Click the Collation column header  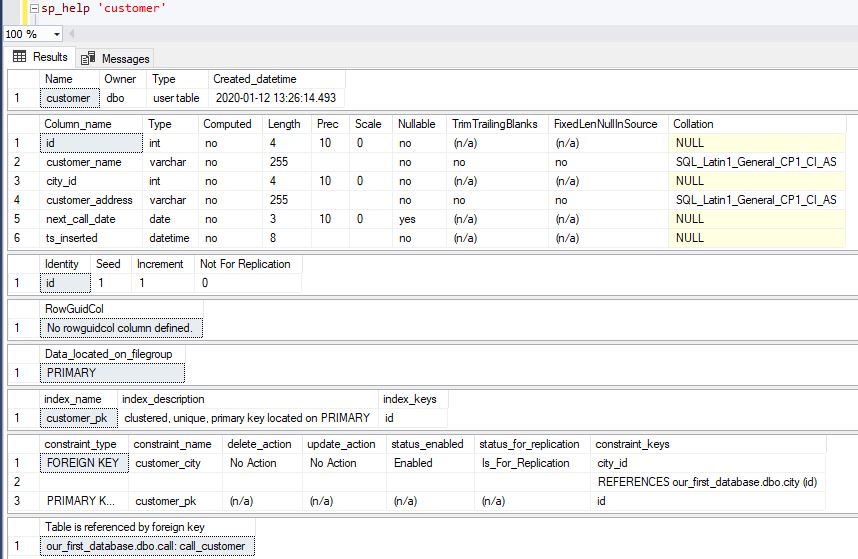point(693,124)
